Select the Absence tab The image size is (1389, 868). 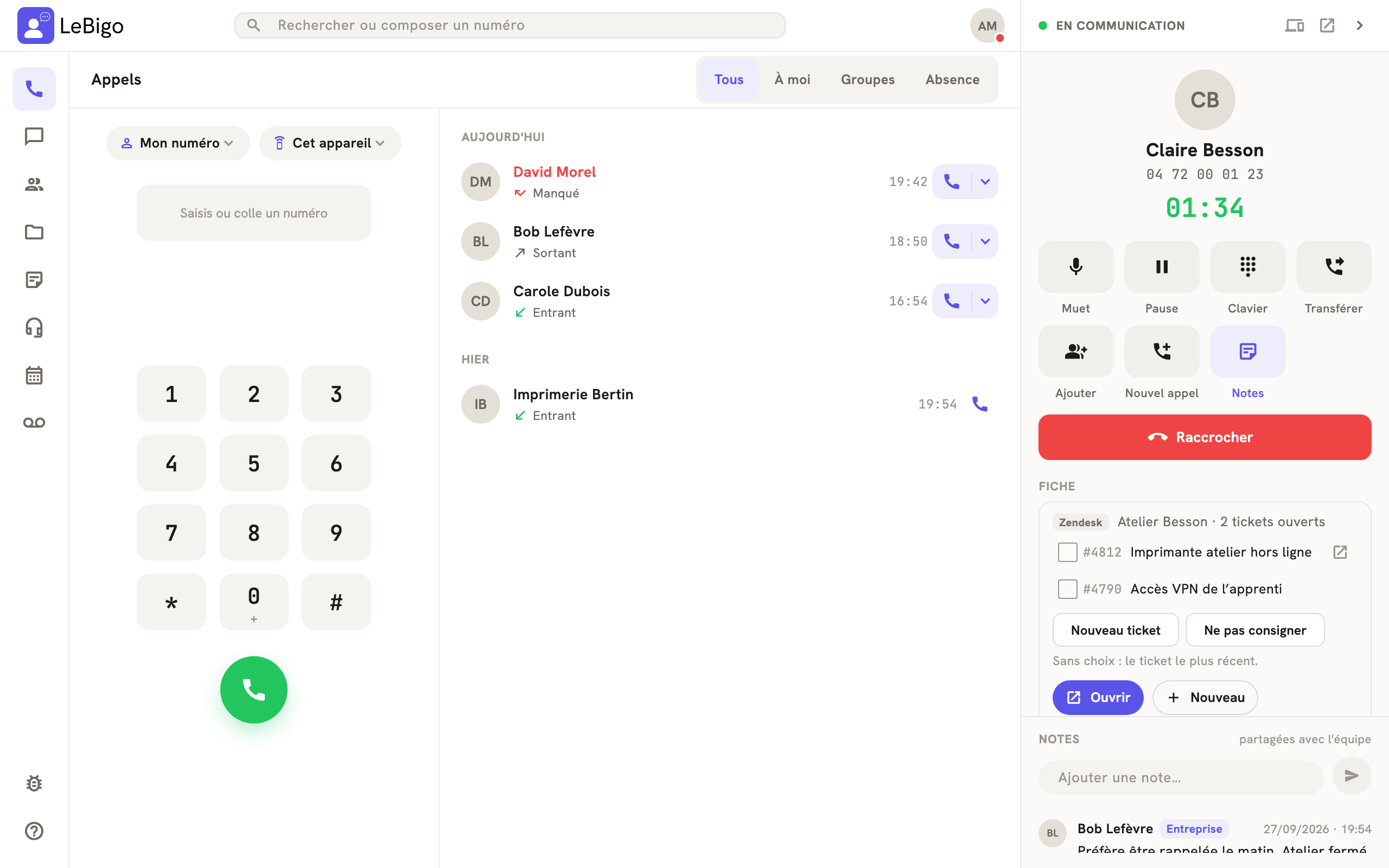(952, 80)
